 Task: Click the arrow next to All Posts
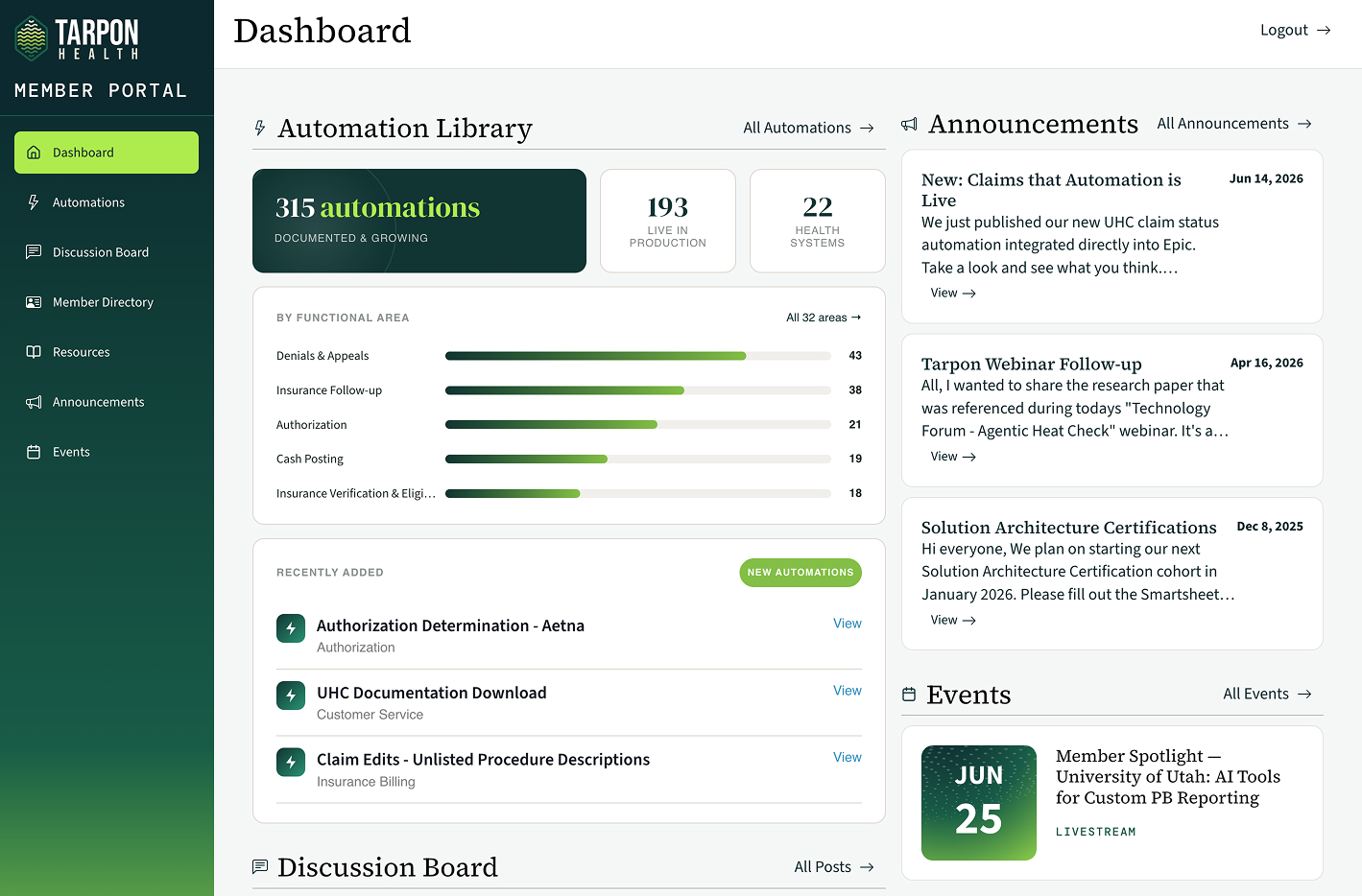[x=867, y=867]
